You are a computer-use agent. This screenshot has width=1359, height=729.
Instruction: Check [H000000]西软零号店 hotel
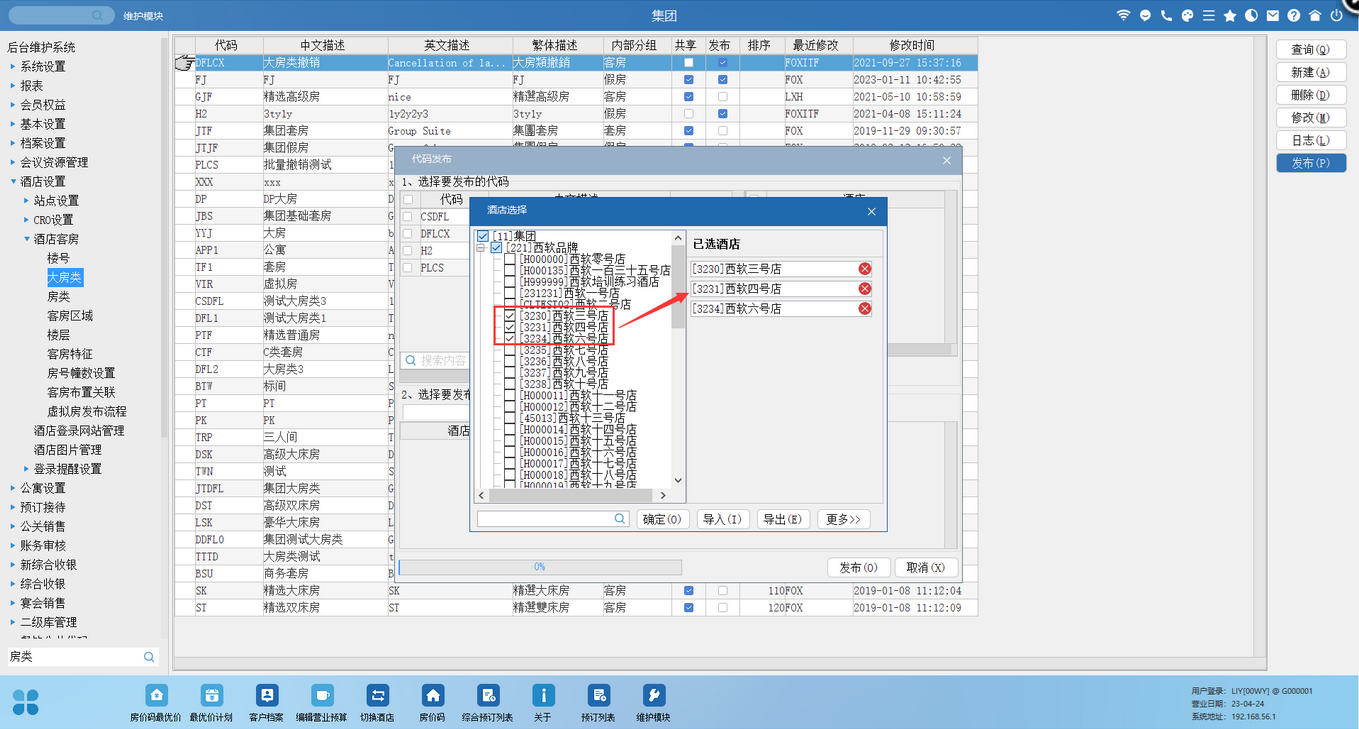click(510, 259)
